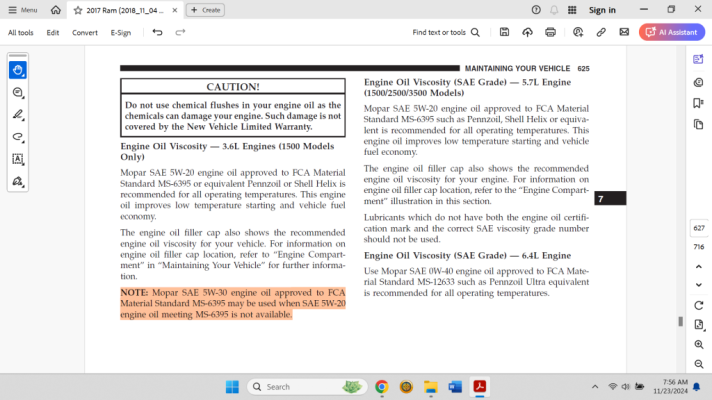Open Google Chrome from taskbar

(381, 386)
